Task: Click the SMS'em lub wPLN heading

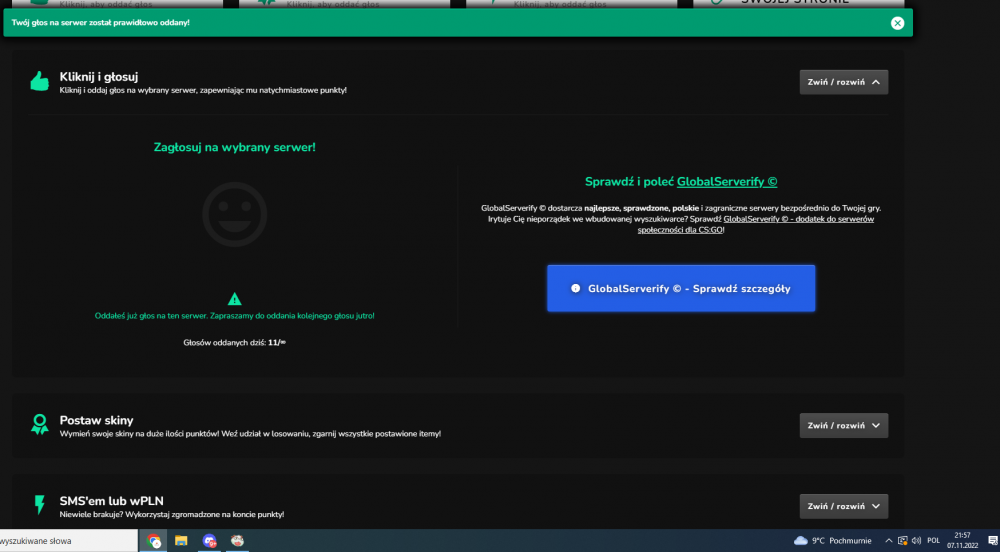Action: [x=112, y=501]
